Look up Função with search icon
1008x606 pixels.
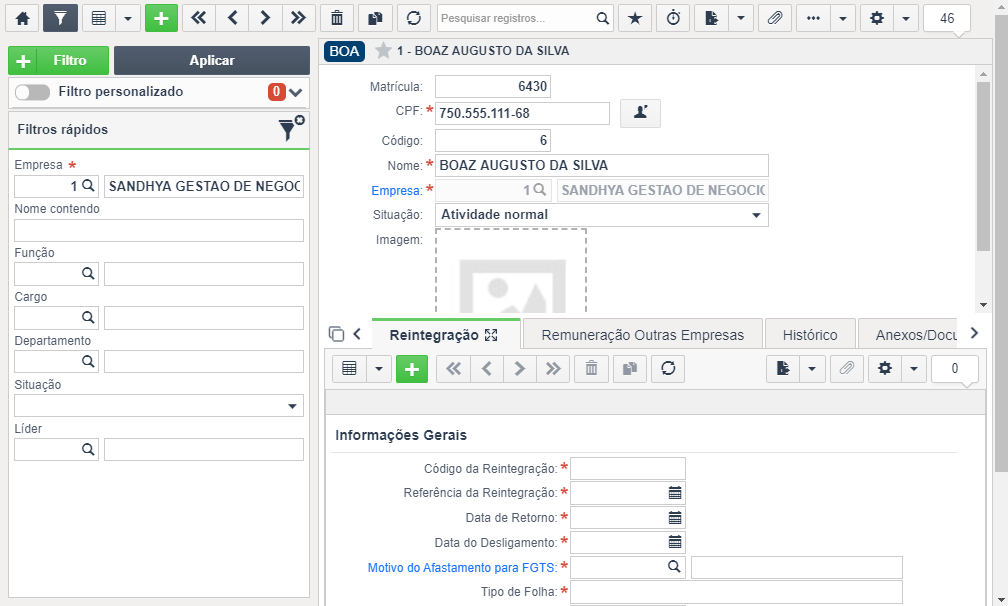88,274
